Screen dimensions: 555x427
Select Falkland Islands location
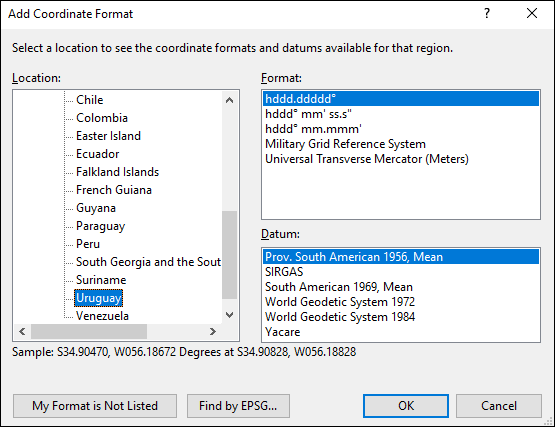(118, 172)
